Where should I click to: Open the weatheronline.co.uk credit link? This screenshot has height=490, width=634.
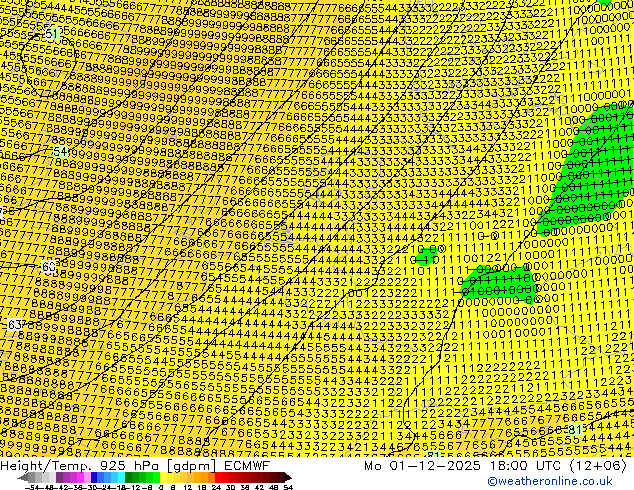click(550, 481)
